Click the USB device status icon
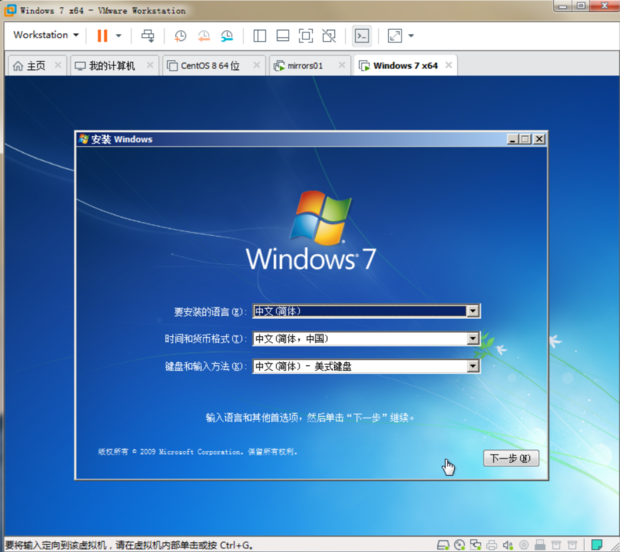This screenshot has height=552, width=620. pos(540,545)
